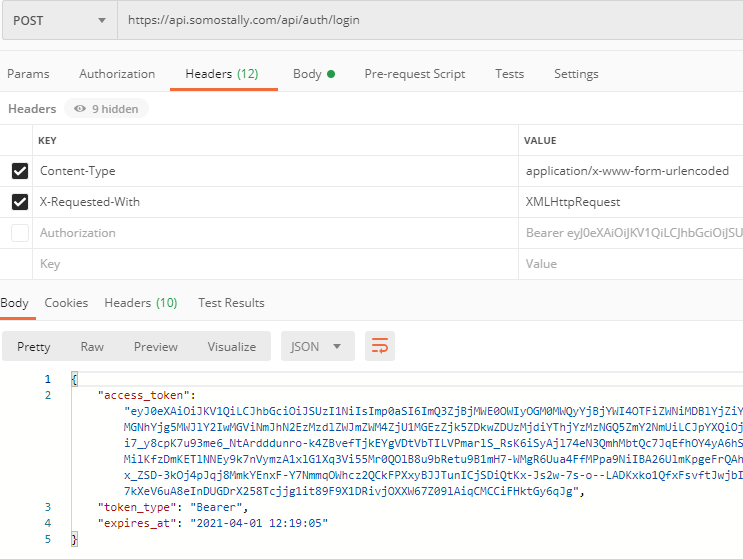The image size is (743, 559).
Task: Uncheck the Content-Type header checkbox
Action: coord(20,171)
